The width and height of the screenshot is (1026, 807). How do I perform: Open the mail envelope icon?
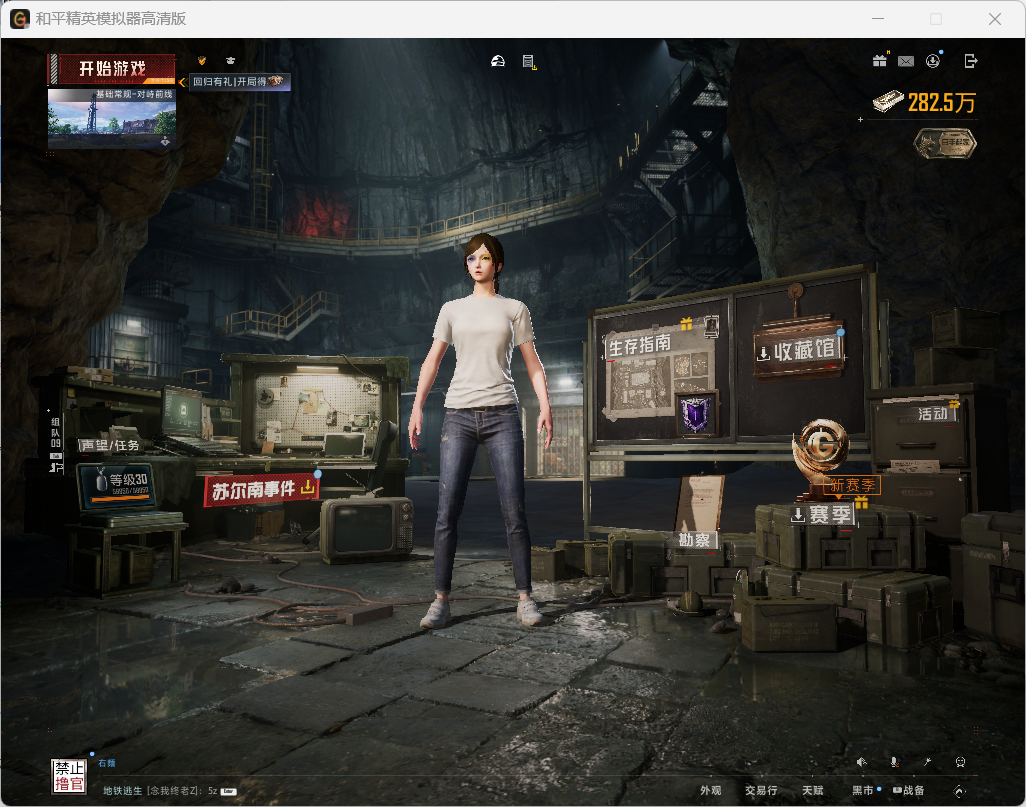pyautogui.click(x=906, y=62)
